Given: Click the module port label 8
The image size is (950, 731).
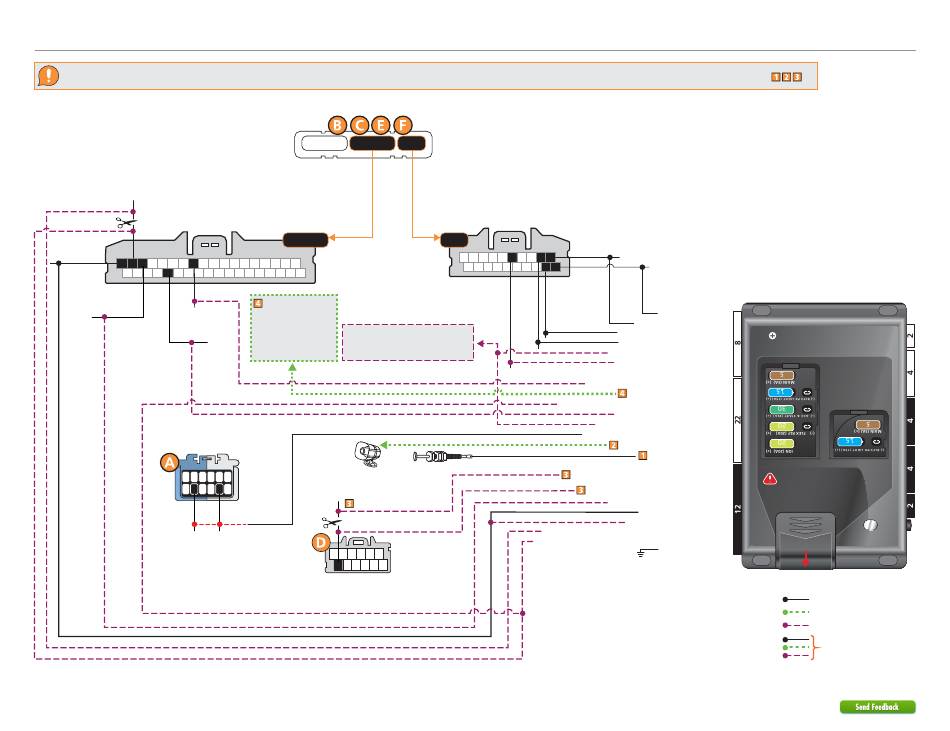Looking at the screenshot, I should click(x=737, y=343).
